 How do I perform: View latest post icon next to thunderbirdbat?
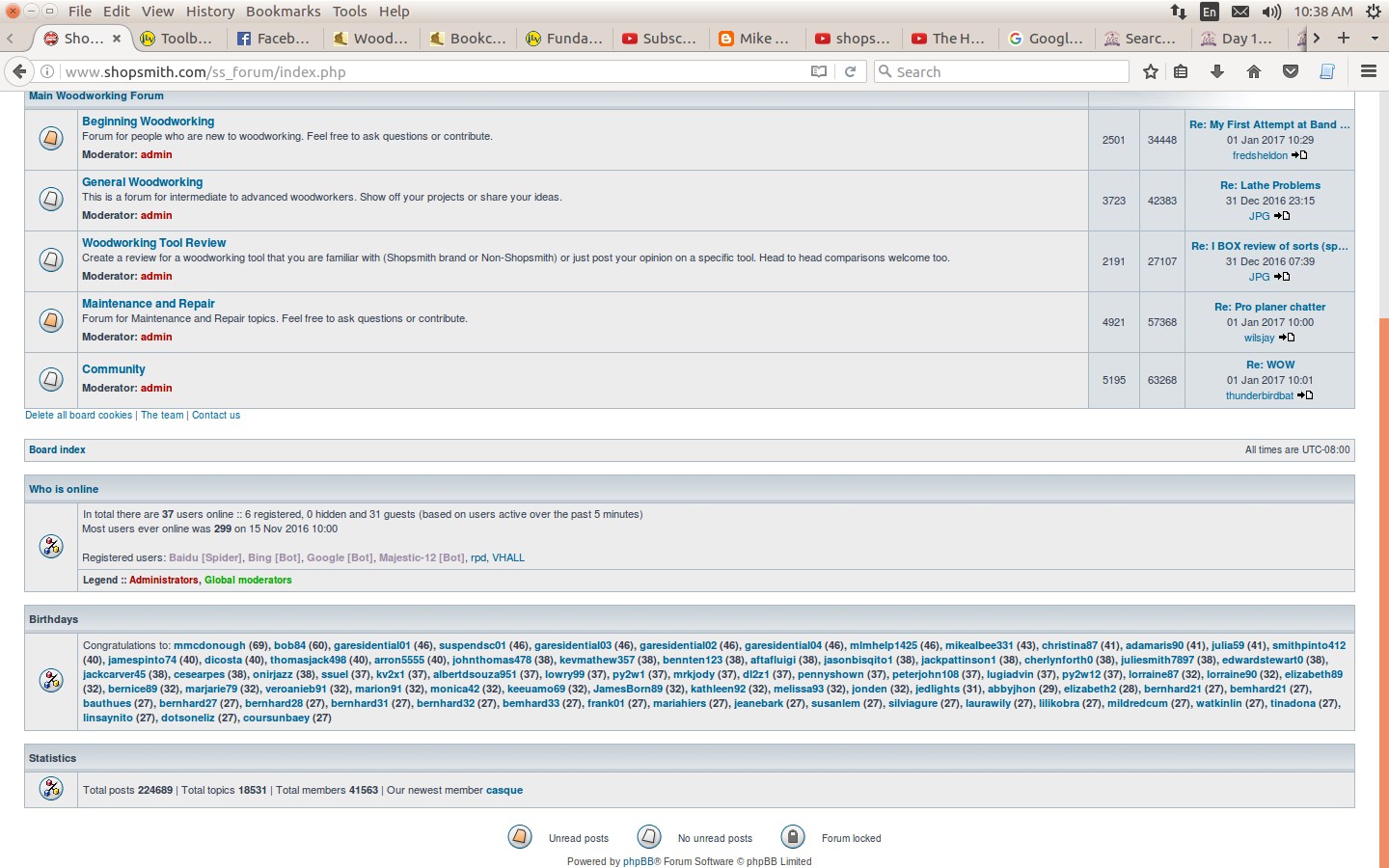[x=1305, y=395]
